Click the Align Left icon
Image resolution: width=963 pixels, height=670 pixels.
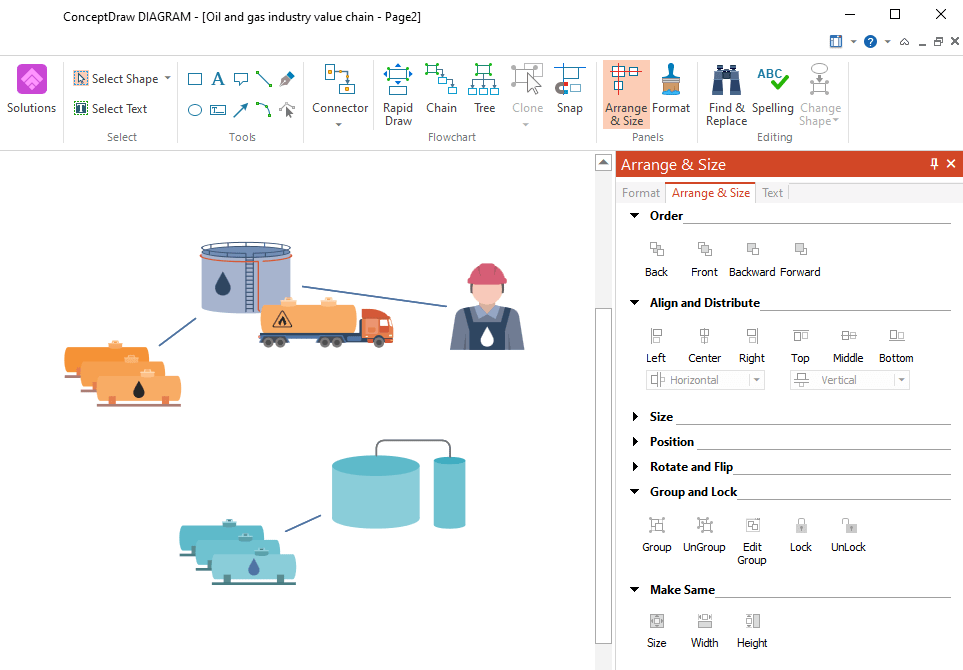(656, 344)
